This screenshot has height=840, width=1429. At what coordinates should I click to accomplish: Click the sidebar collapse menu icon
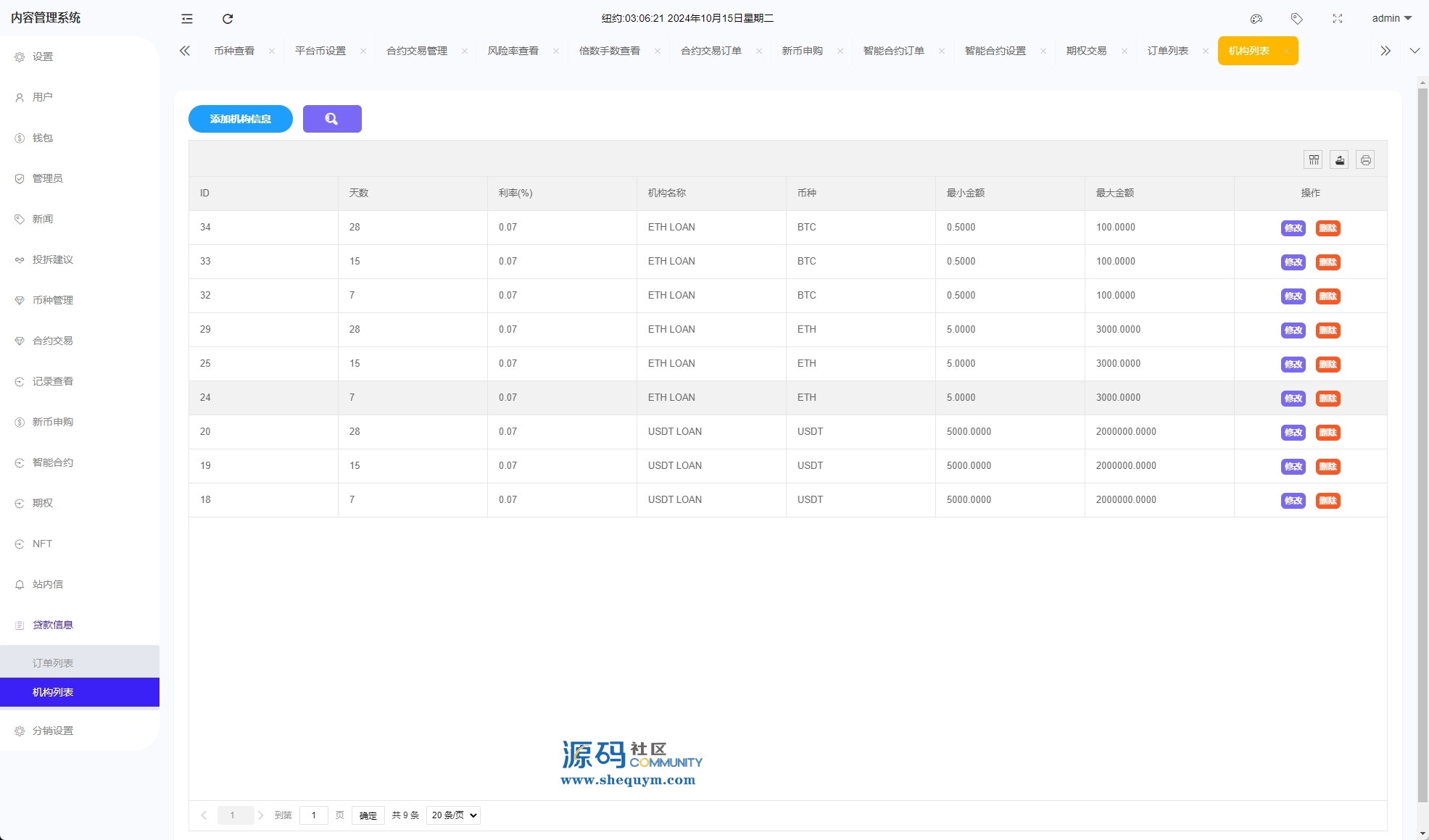pyautogui.click(x=187, y=19)
